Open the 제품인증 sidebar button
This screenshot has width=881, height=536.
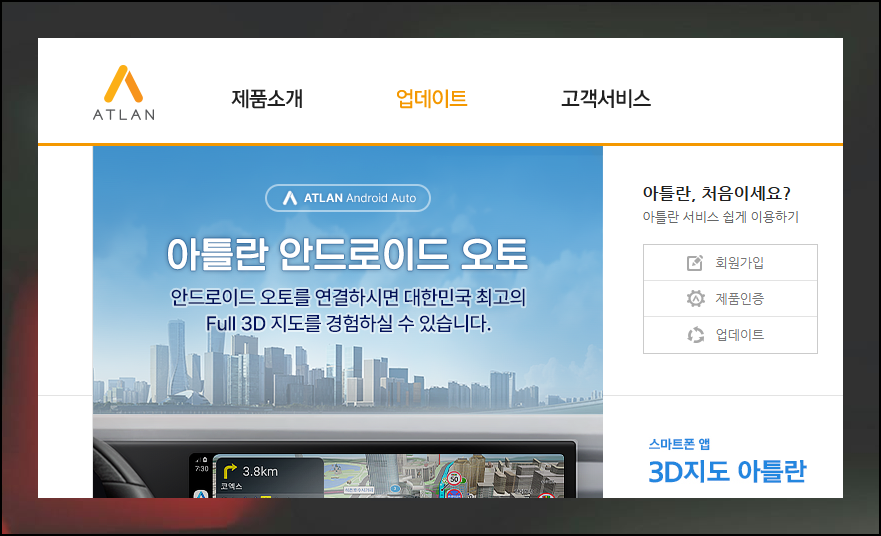pyautogui.click(x=730, y=298)
